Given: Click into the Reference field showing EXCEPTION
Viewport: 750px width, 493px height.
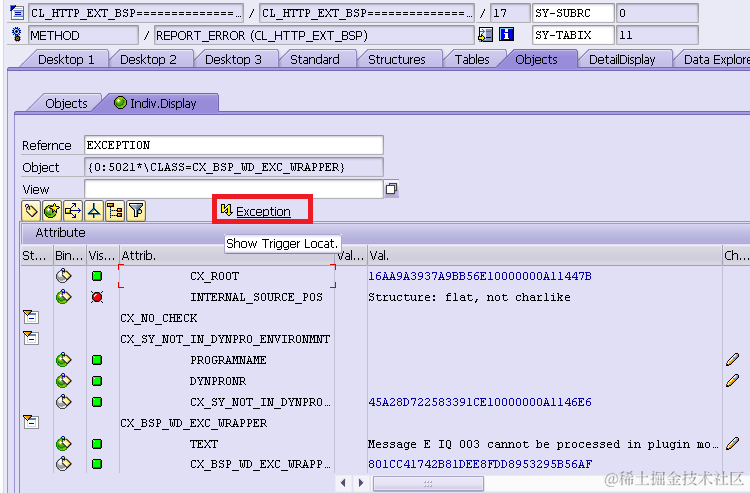Looking at the screenshot, I should tap(234, 145).
